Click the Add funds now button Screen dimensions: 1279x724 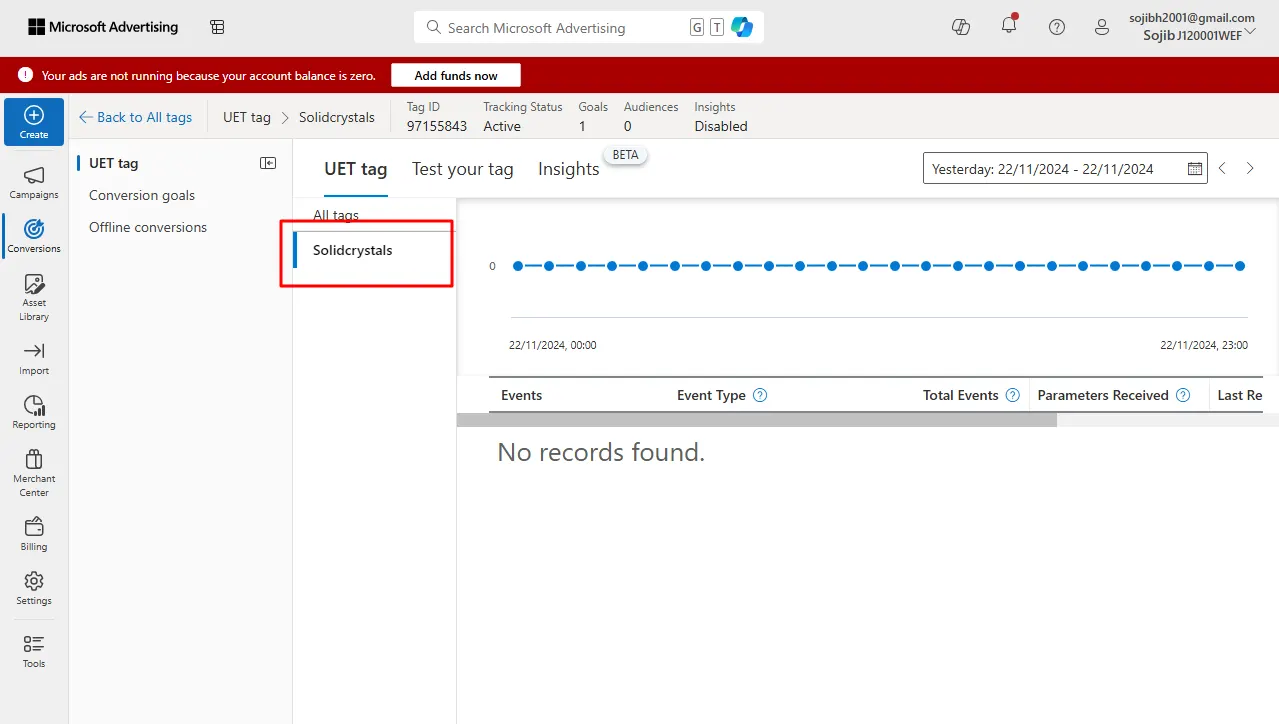click(456, 75)
